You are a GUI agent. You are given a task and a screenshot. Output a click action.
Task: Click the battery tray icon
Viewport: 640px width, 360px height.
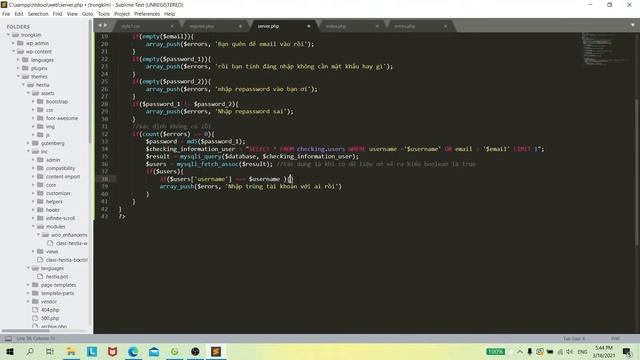[x=550, y=351]
